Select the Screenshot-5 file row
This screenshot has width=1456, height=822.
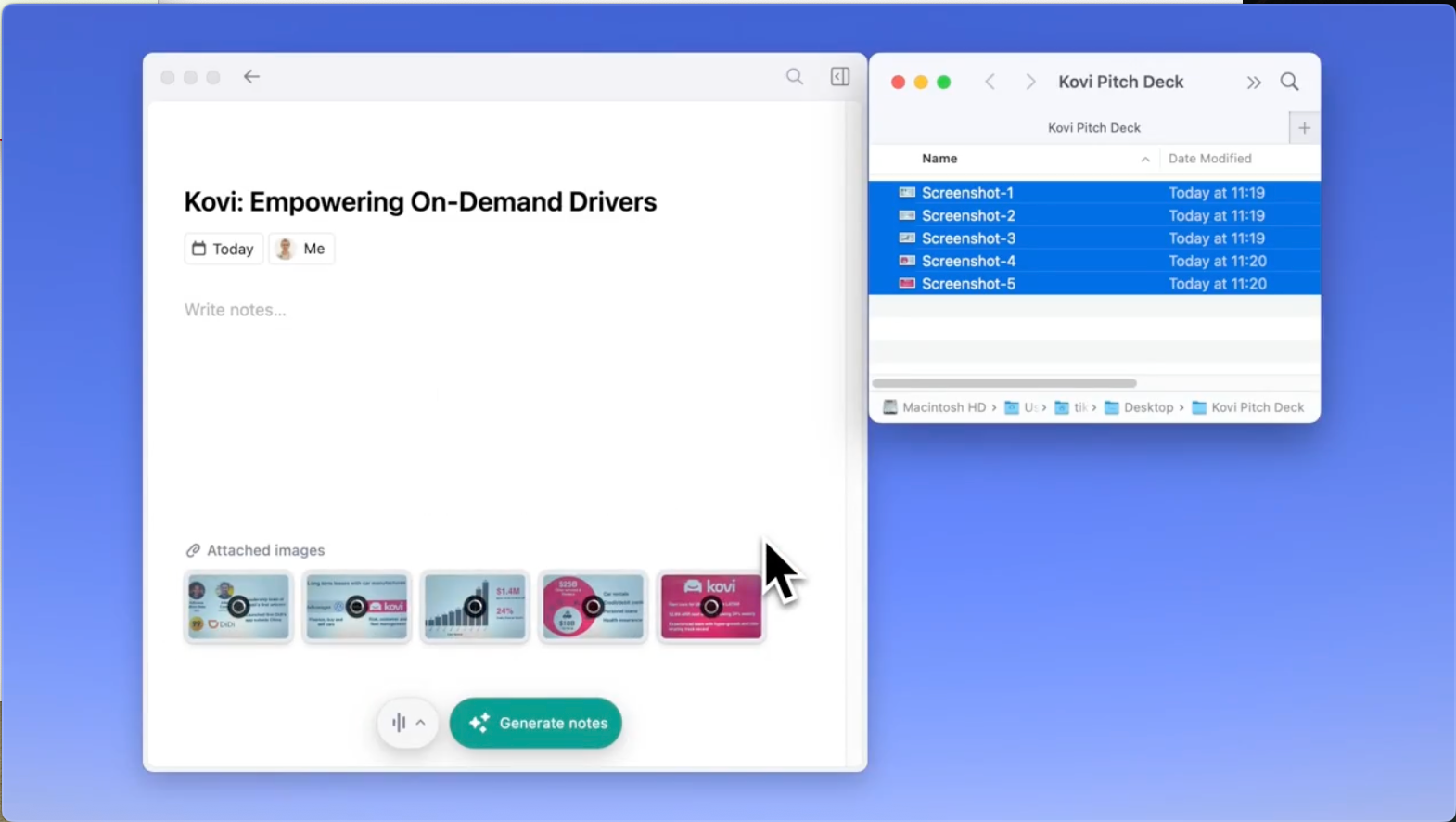[x=1094, y=284]
